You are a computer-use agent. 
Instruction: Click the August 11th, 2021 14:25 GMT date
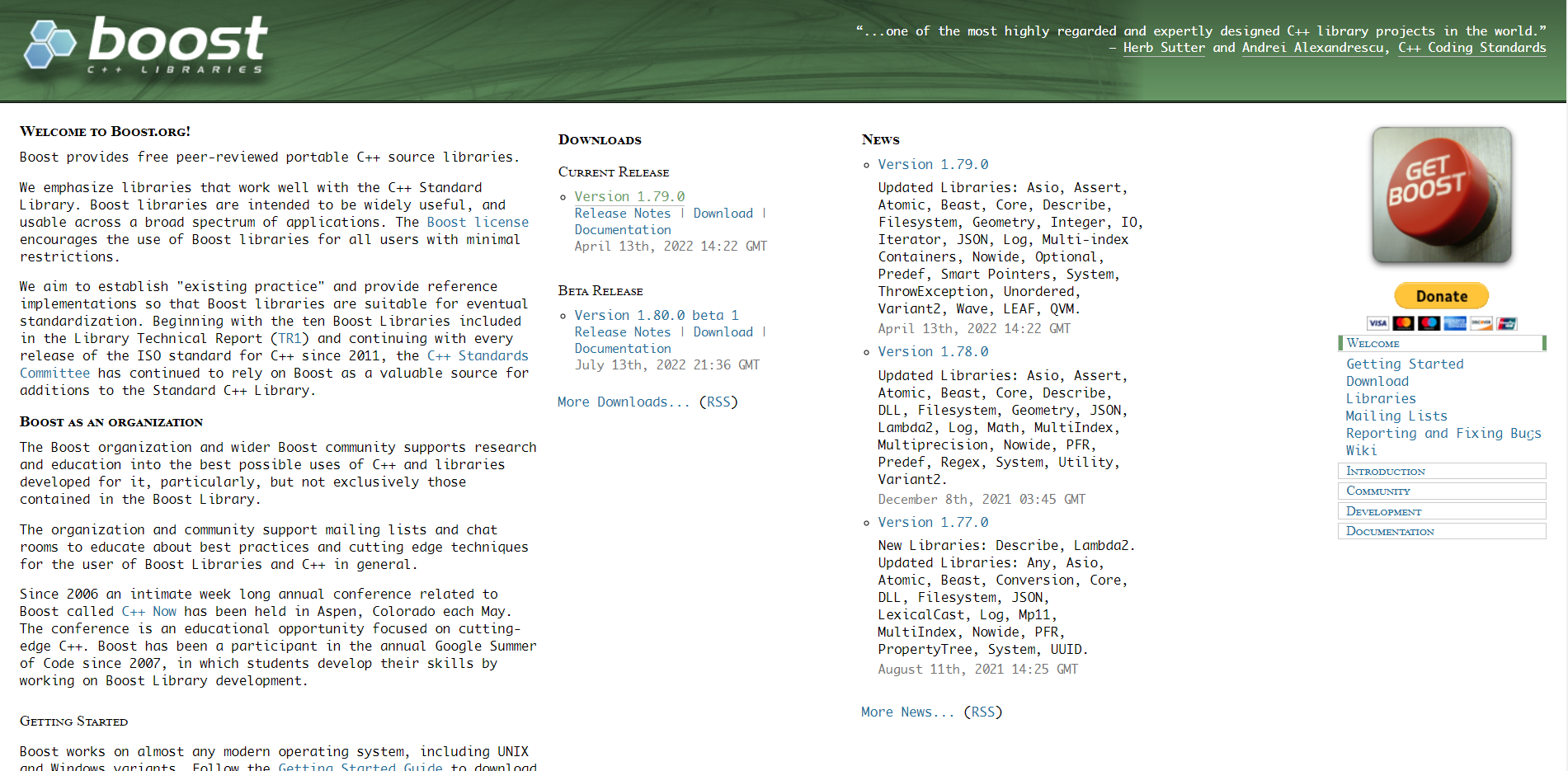tap(977, 670)
